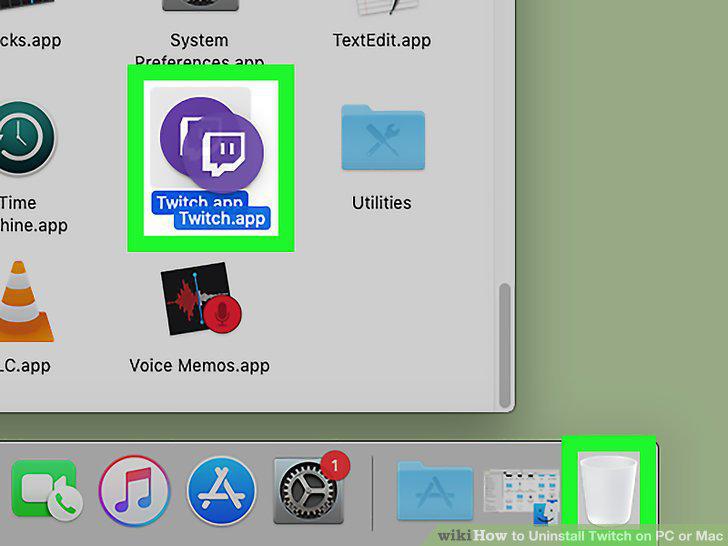Select the Voice Memos app icon

pos(201,299)
